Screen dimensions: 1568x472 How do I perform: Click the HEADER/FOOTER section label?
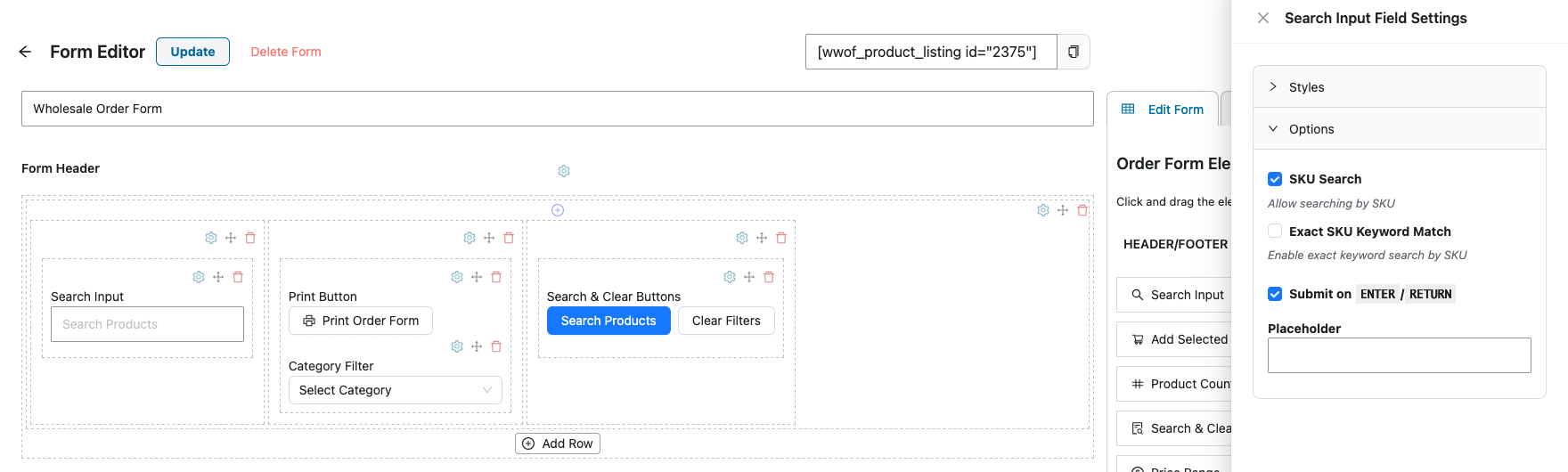pyautogui.click(x=1175, y=244)
